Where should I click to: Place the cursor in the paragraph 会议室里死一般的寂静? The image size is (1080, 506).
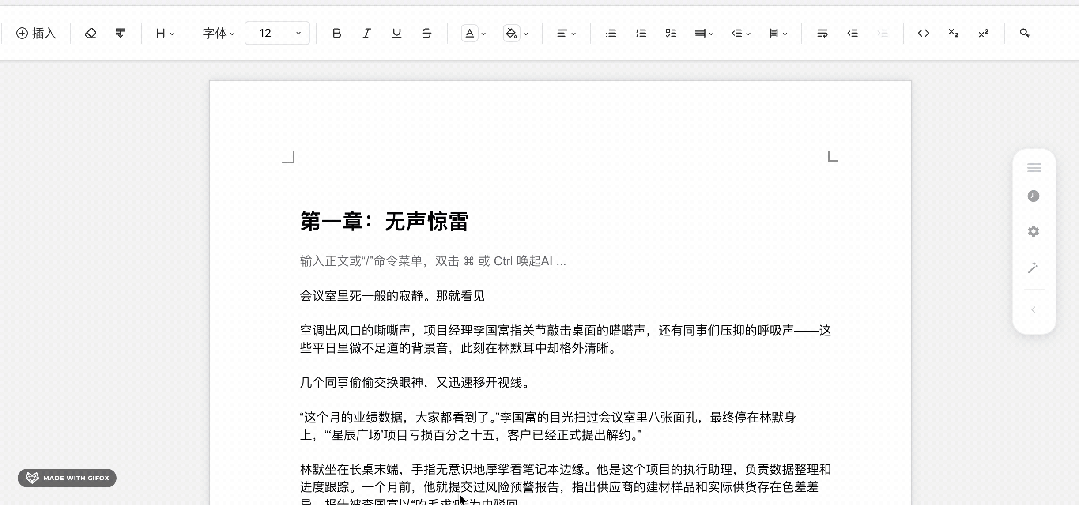(393, 296)
